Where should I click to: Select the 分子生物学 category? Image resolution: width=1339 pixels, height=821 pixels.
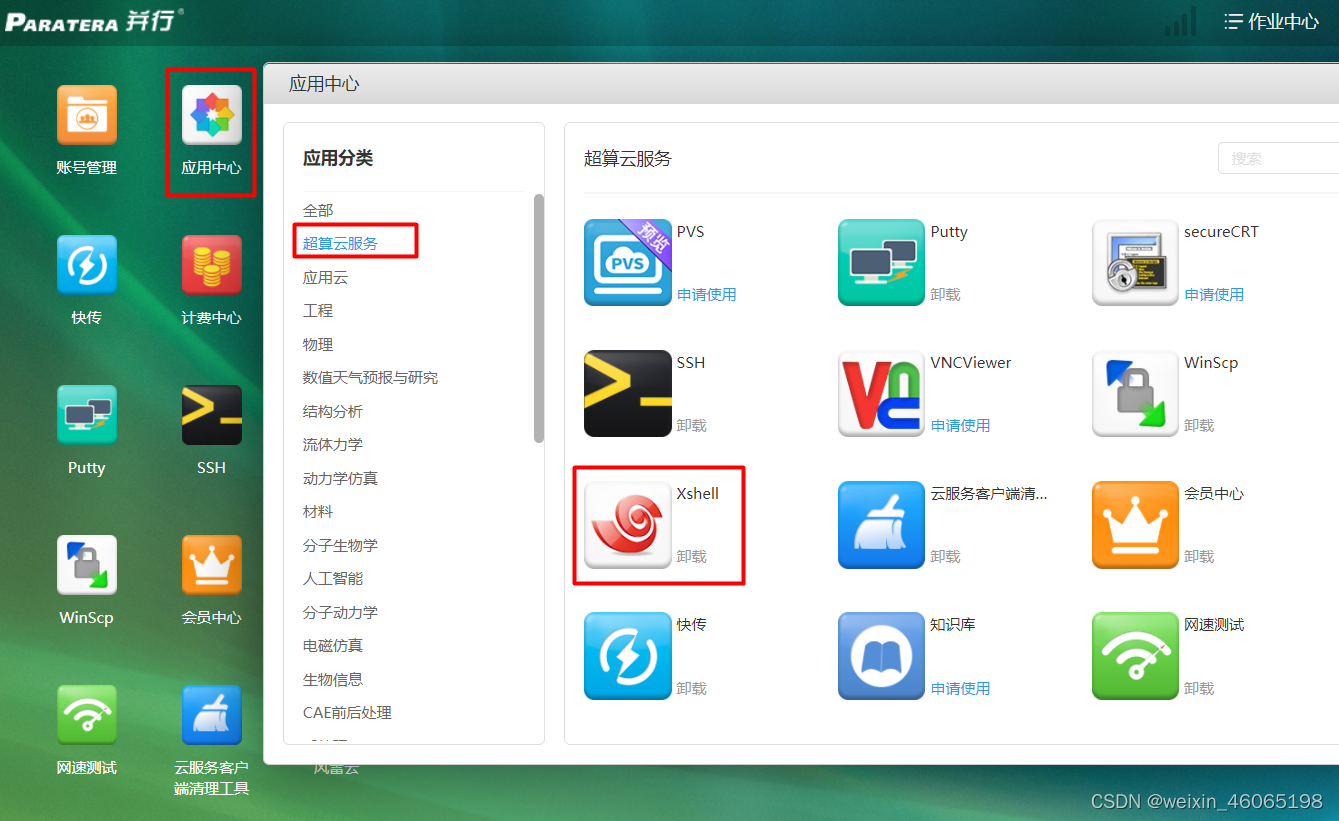pos(340,545)
